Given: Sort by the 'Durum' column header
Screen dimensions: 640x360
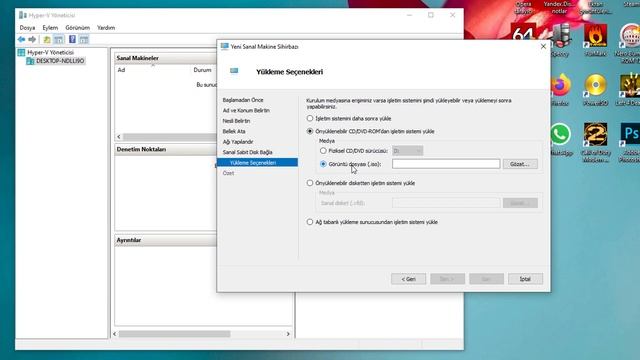Looking at the screenshot, I should tap(202, 70).
